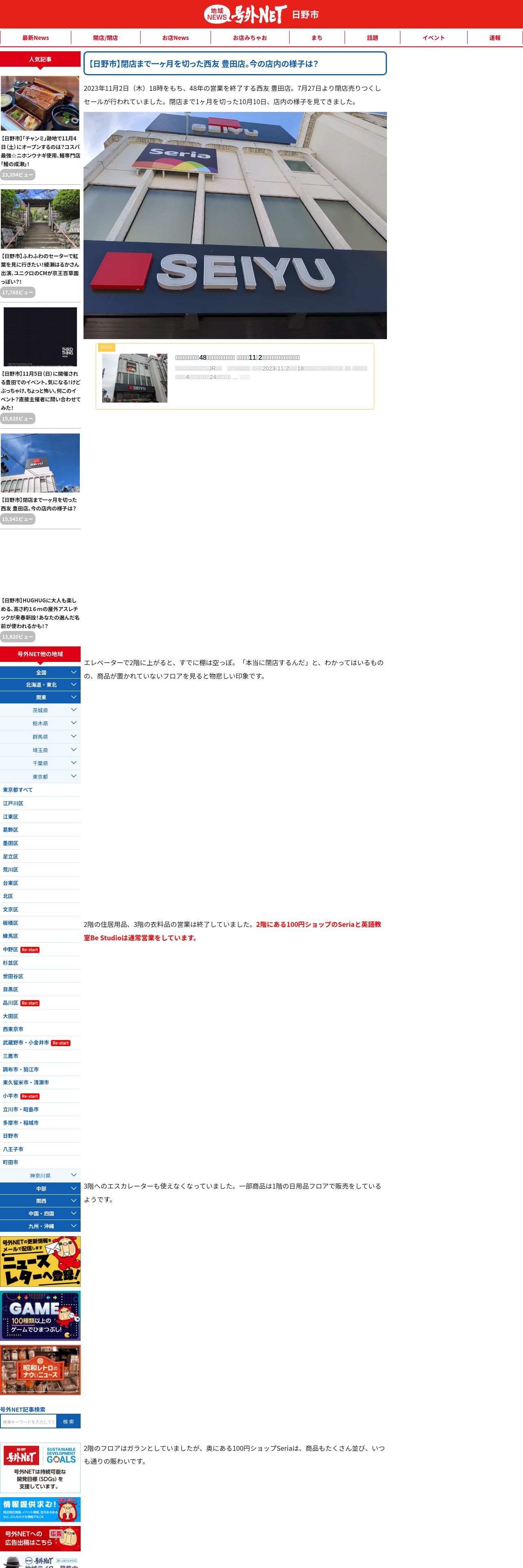Open the 11月5日 豊田イベント article link
This screenshot has width=523, height=1568.
pos(40,391)
